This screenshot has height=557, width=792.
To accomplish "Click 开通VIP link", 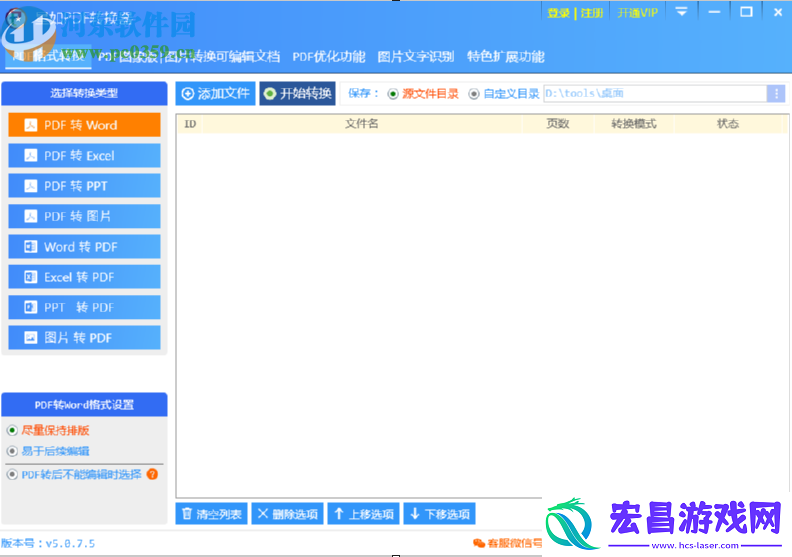I will (x=637, y=13).
